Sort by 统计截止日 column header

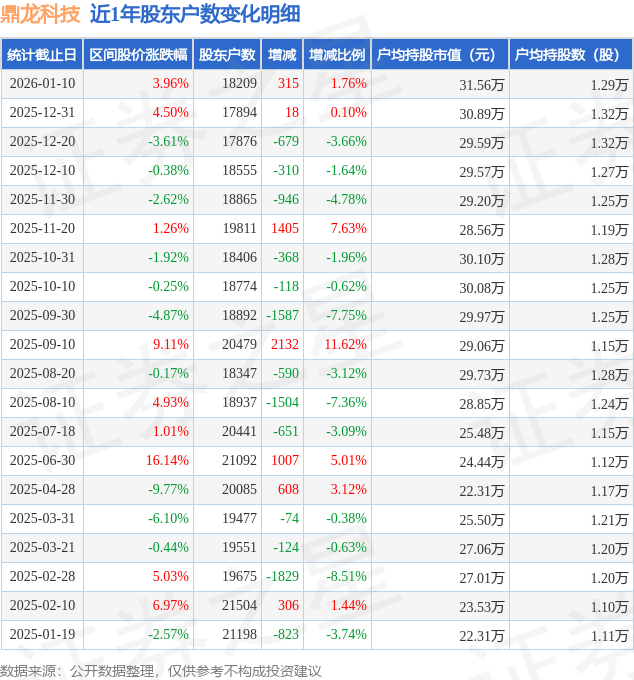click(x=41, y=55)
